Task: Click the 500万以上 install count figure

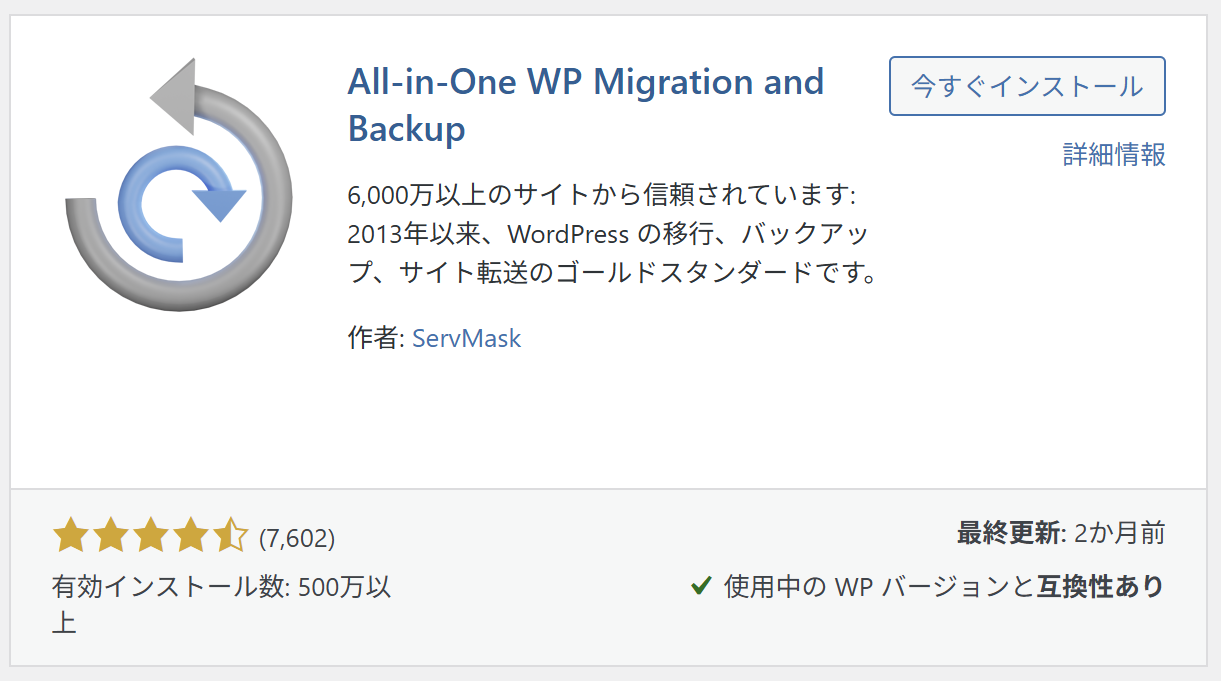Action: 345,590
